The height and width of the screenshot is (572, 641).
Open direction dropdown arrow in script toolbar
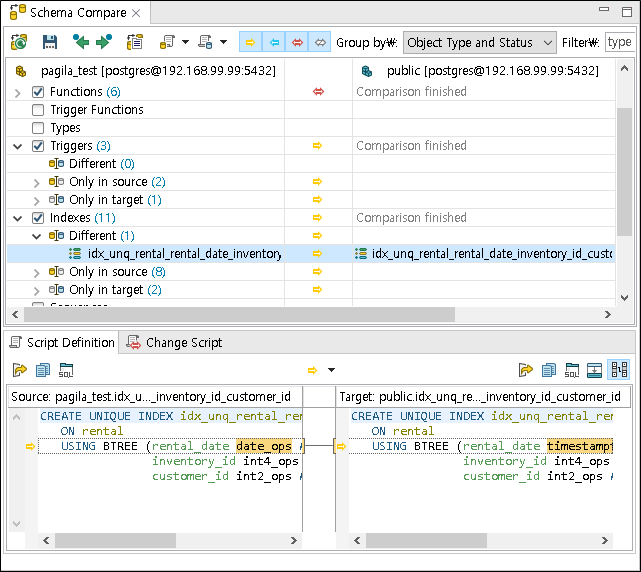[x=332, y=370]
